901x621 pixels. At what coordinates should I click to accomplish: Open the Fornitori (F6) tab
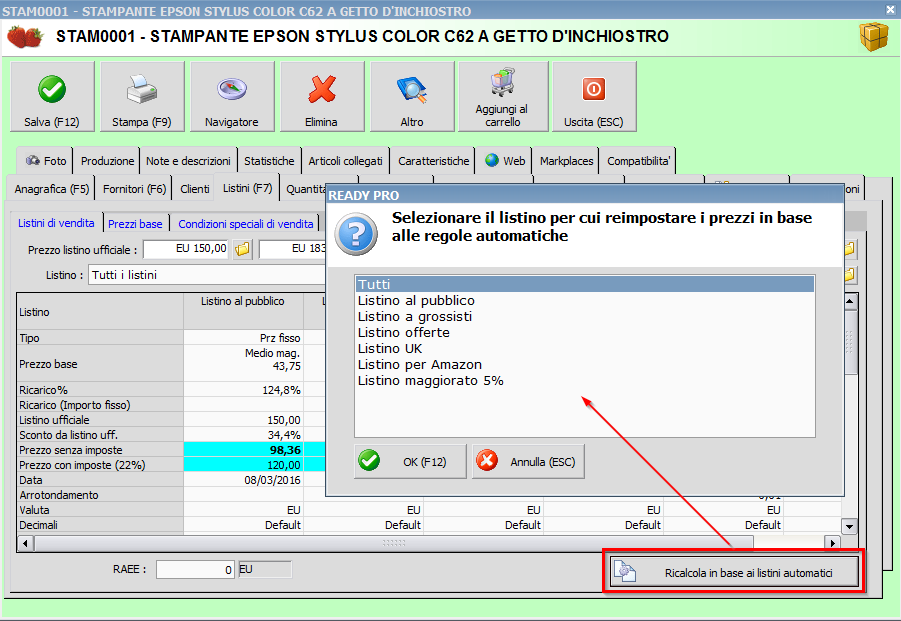134,189
